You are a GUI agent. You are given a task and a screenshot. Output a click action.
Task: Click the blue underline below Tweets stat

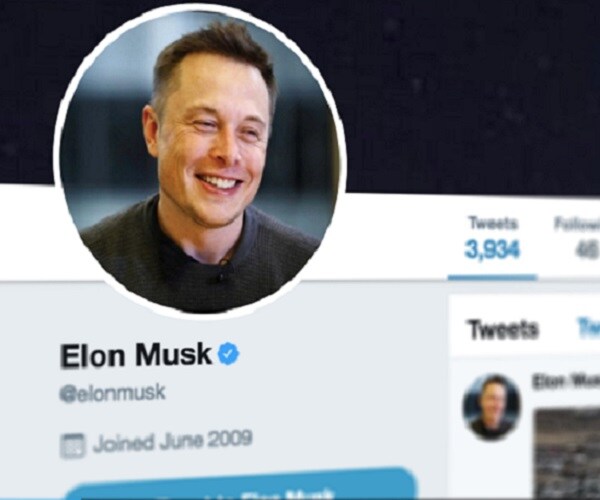coord(492,277)
